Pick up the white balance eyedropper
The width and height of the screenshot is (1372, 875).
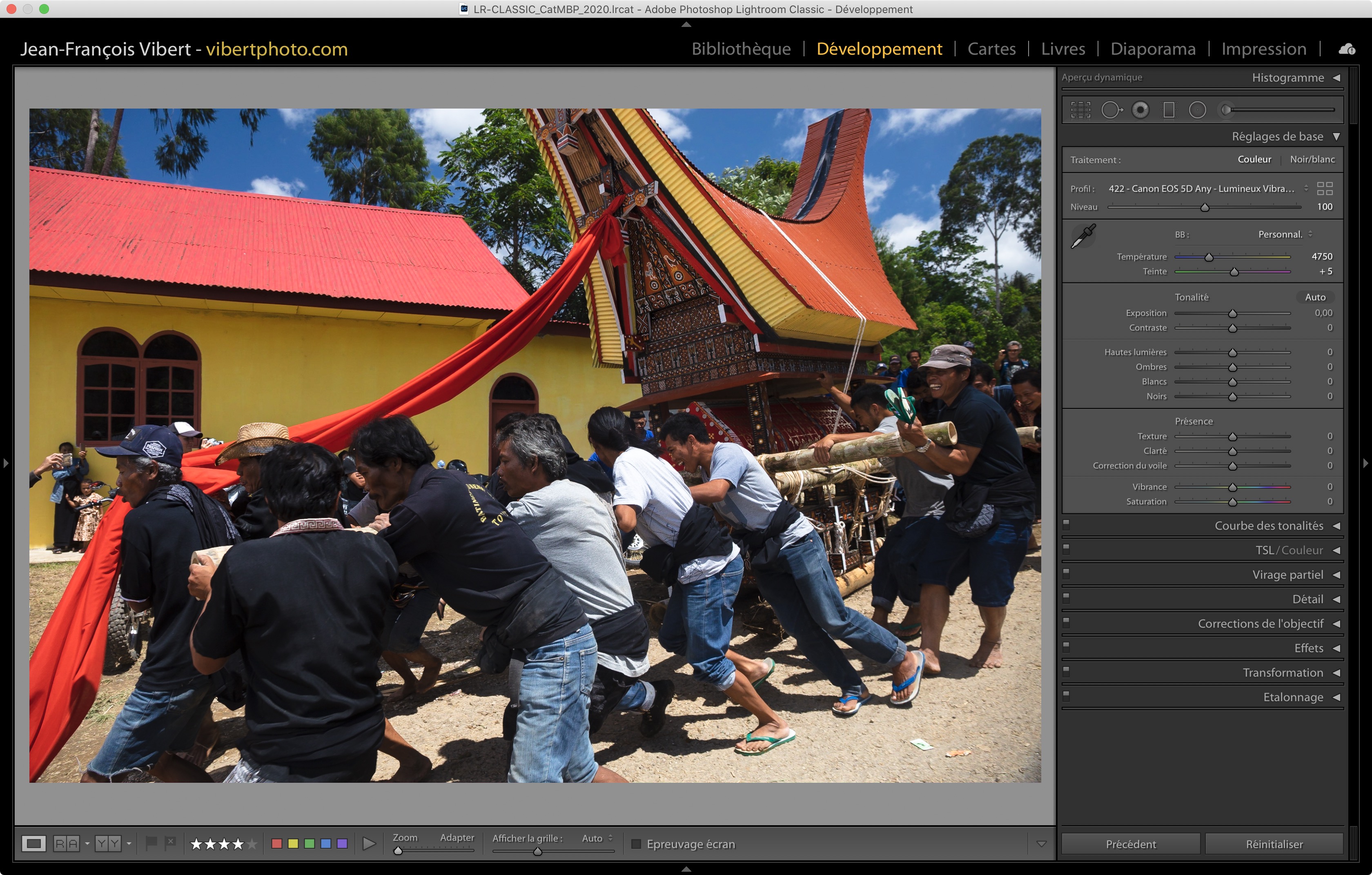pos(1083,236)
